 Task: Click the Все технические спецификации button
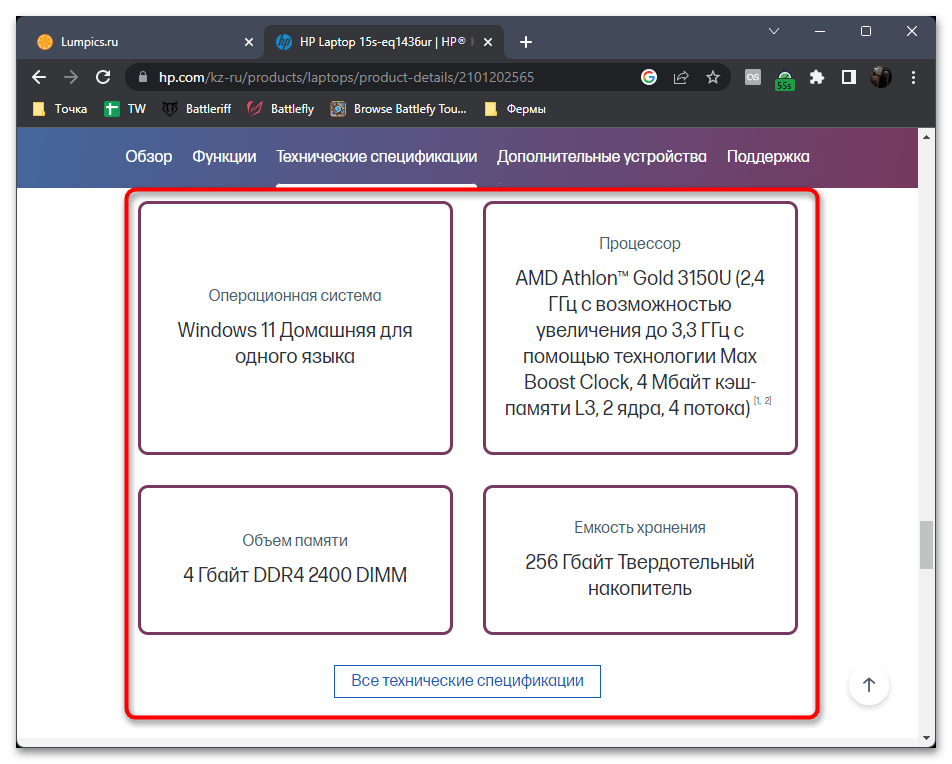pos(467,681)
